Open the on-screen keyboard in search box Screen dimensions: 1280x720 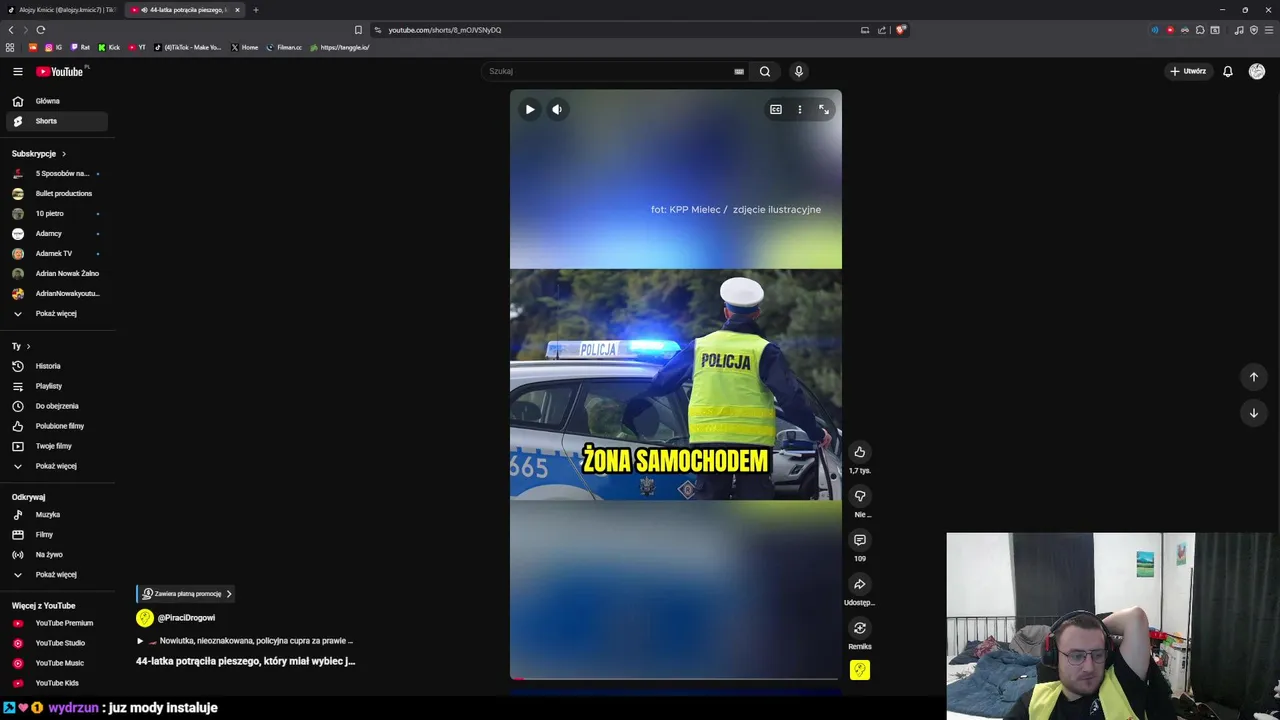pyautogui.click(x=739, y=71)
